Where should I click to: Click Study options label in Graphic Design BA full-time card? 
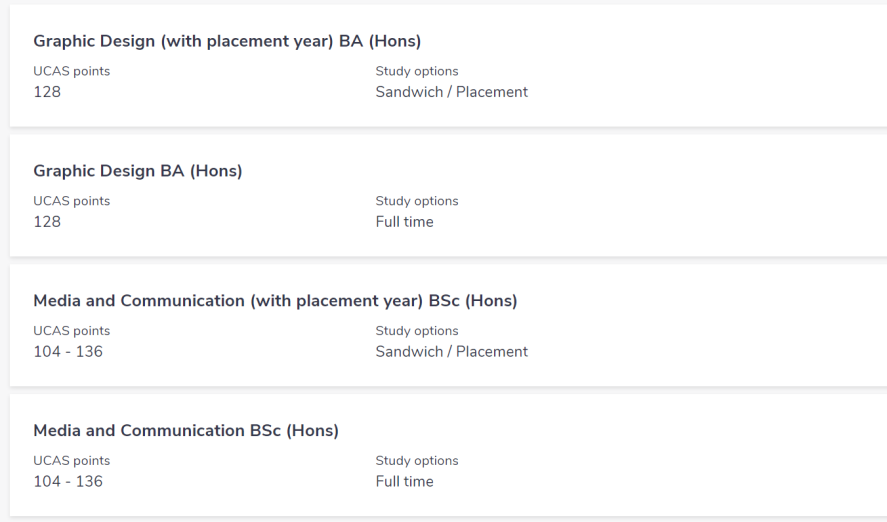tap(416, 201)
